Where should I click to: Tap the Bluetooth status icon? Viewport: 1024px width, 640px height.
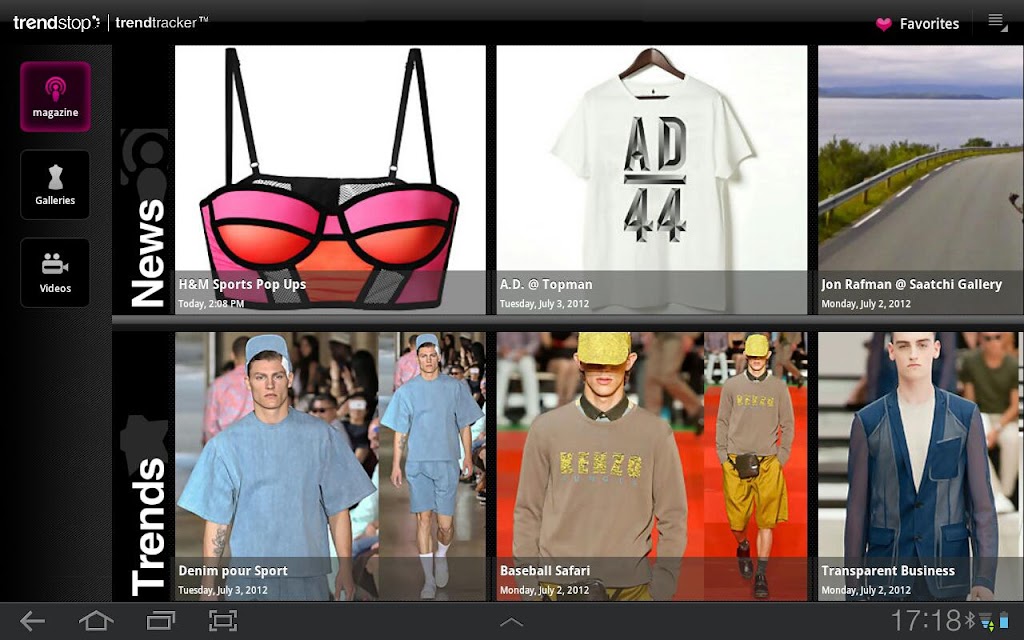[970, 620]
